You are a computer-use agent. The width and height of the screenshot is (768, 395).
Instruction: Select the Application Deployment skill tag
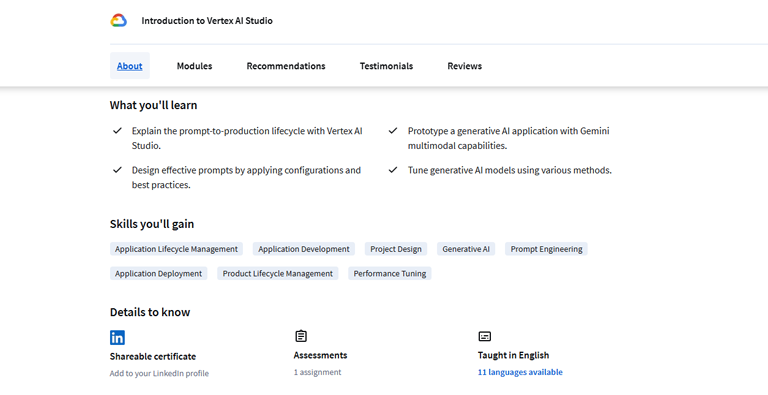[x=159, y=273]
